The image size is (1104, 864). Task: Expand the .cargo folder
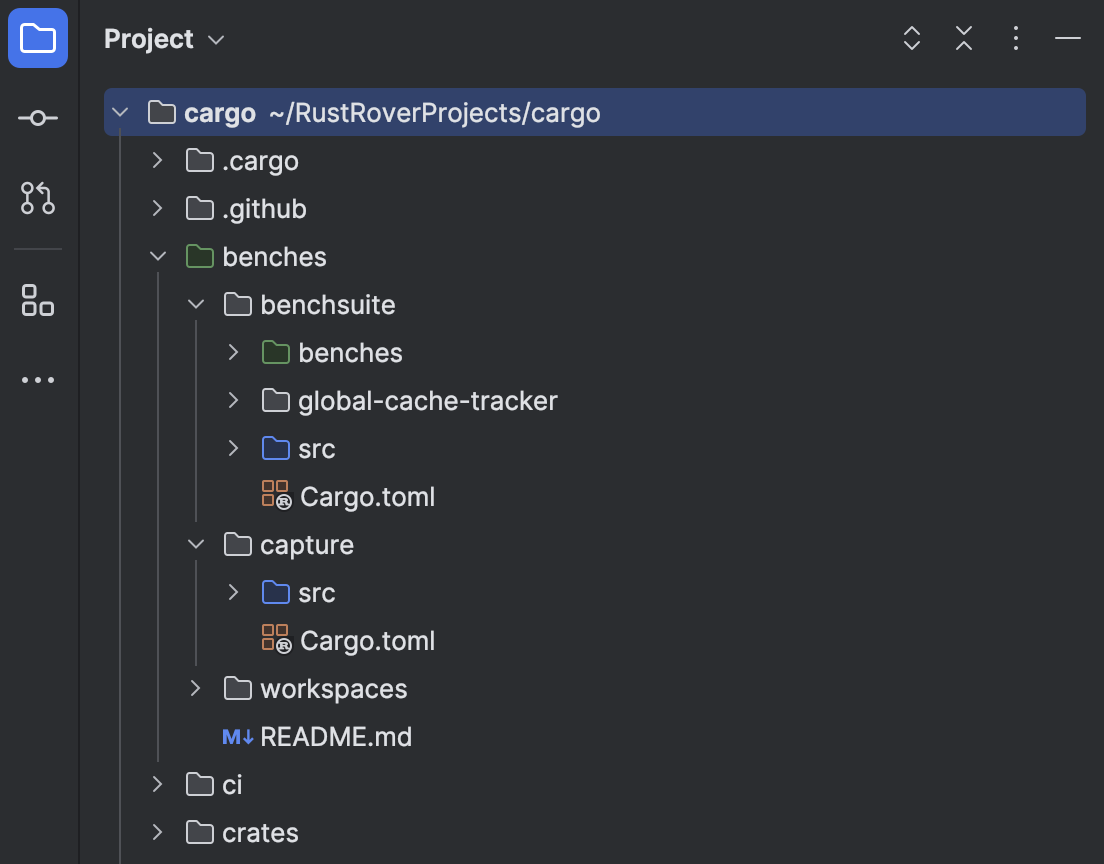157,160
